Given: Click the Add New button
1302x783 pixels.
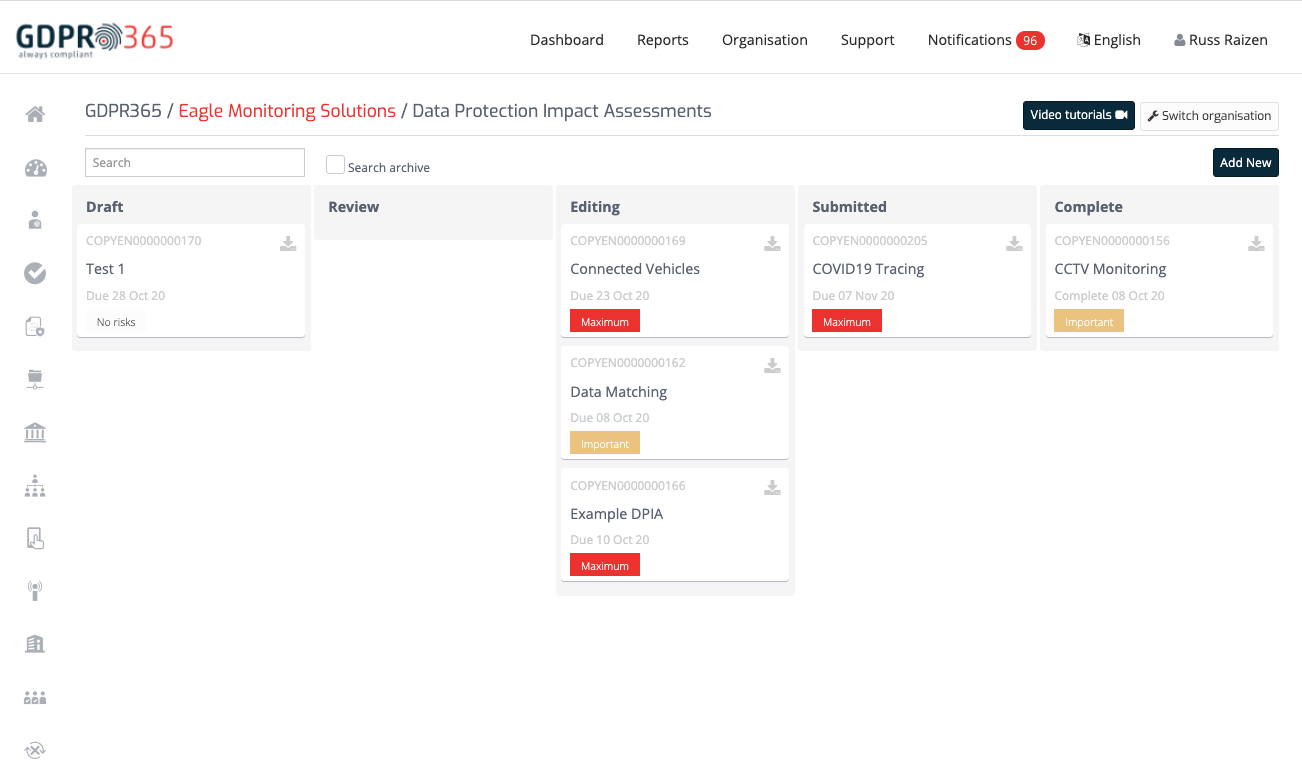Looking at the screenshot, I should (x=1246, y=162).
